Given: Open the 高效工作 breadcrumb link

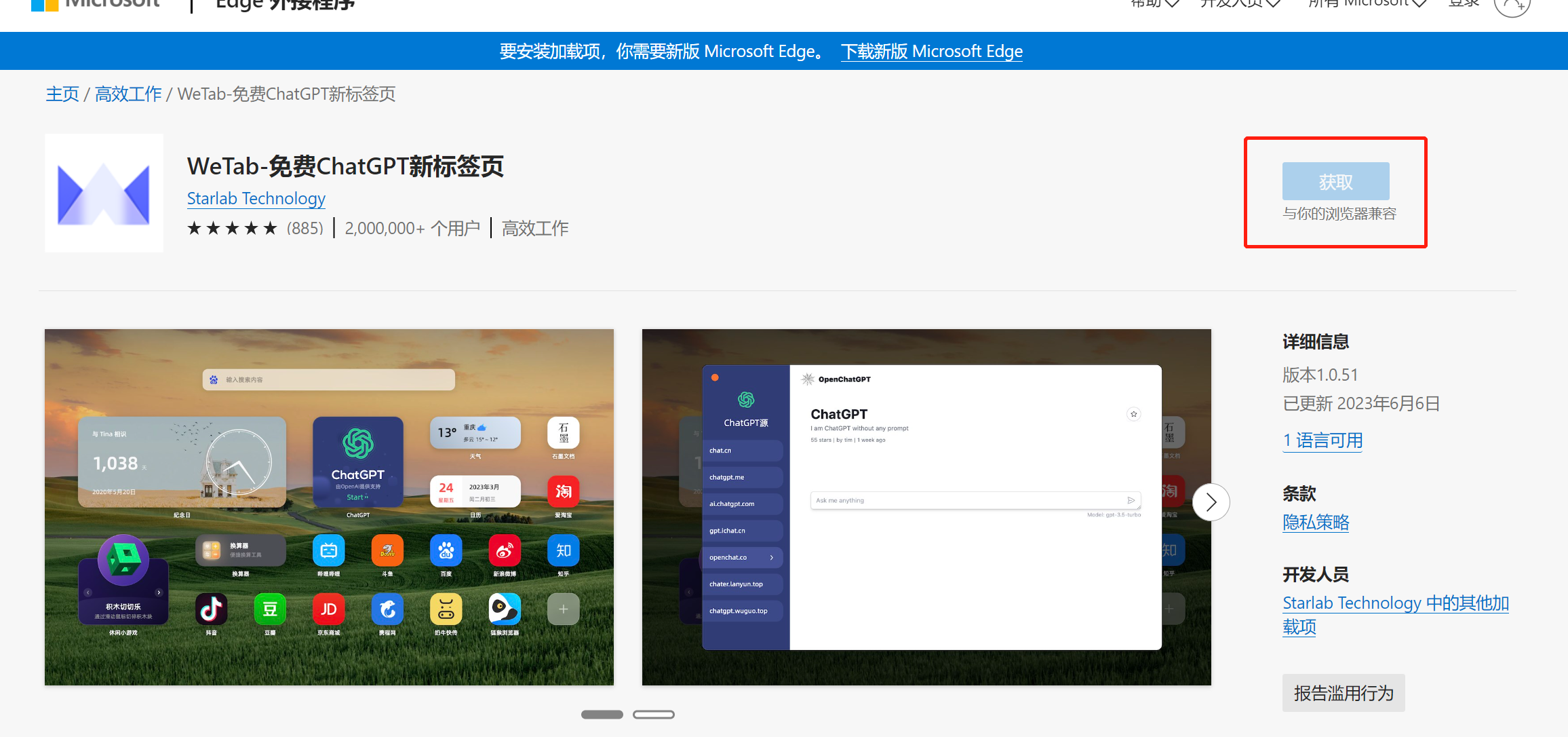Looking at the screenshot, I should coord(128,94).
